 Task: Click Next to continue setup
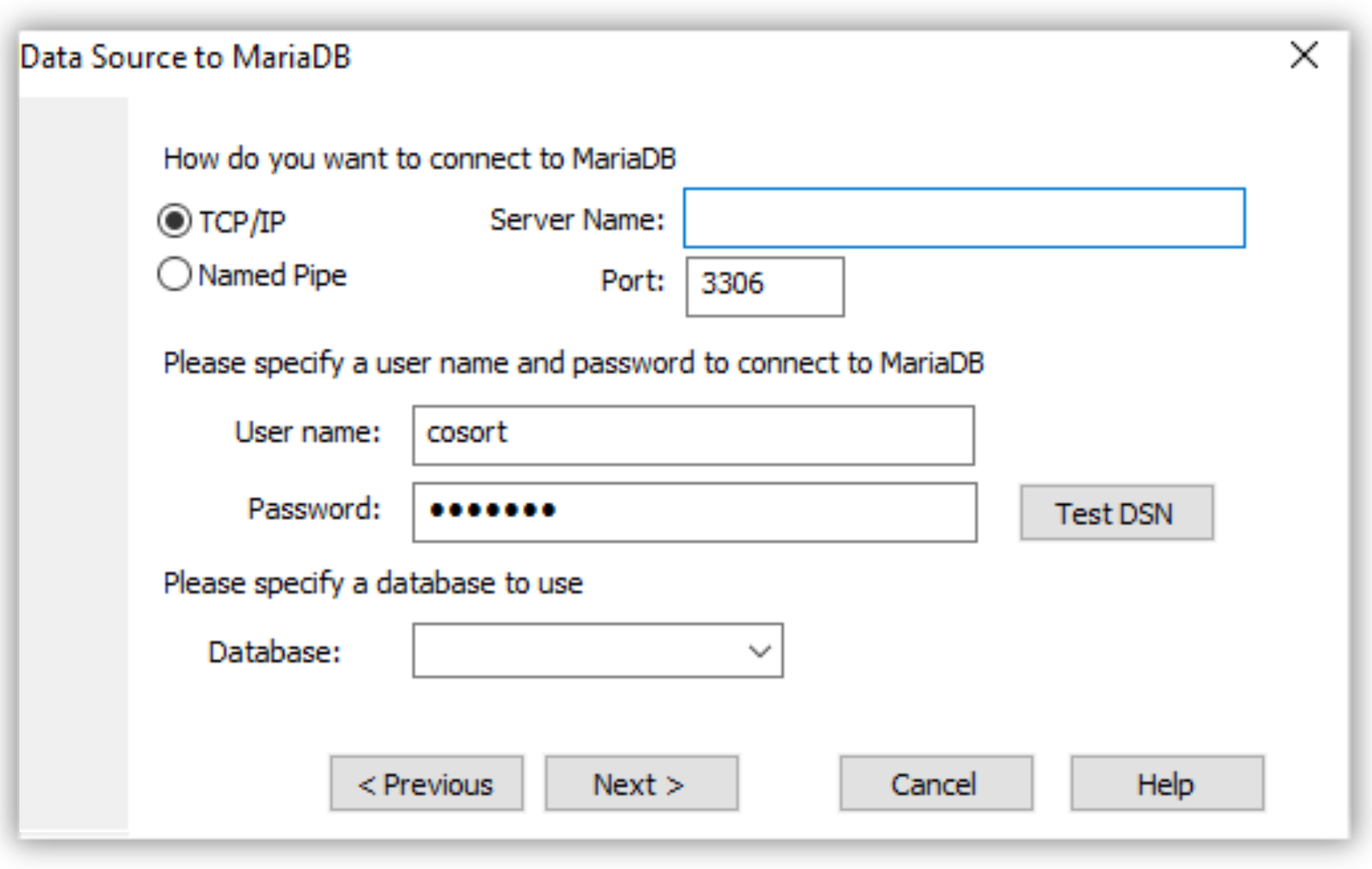642,783
